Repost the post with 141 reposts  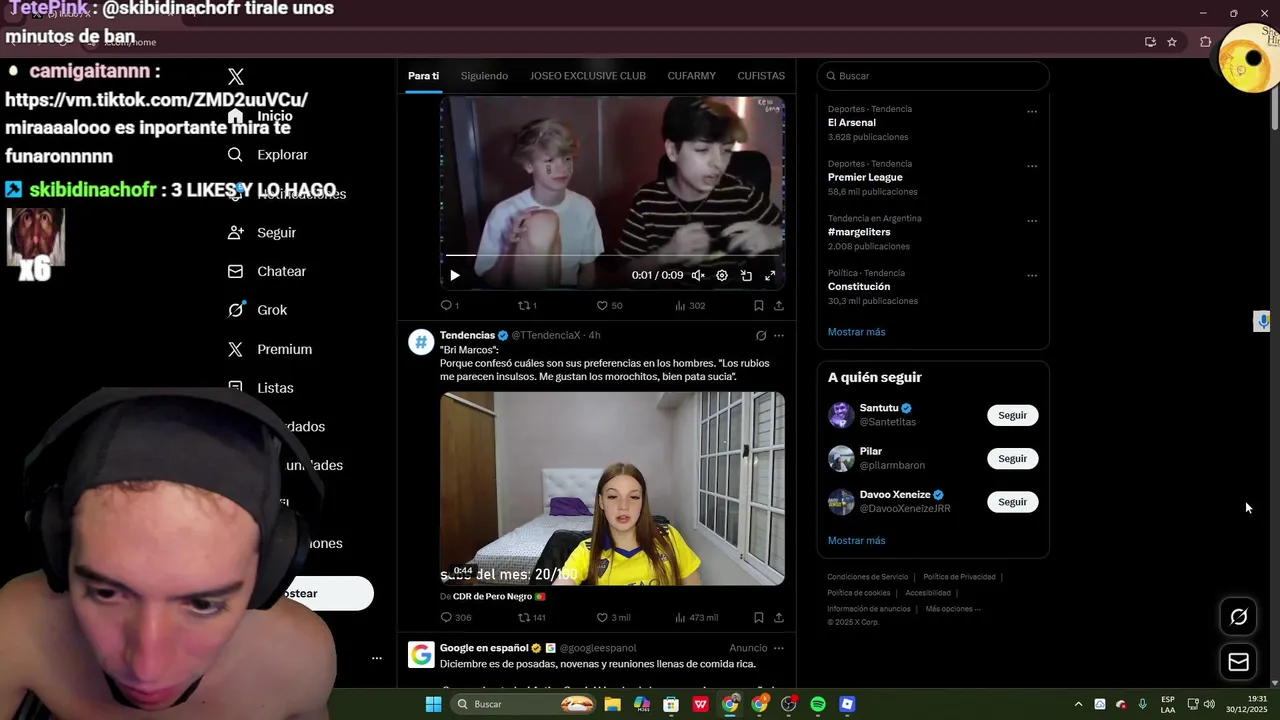[x=532, y=618]
